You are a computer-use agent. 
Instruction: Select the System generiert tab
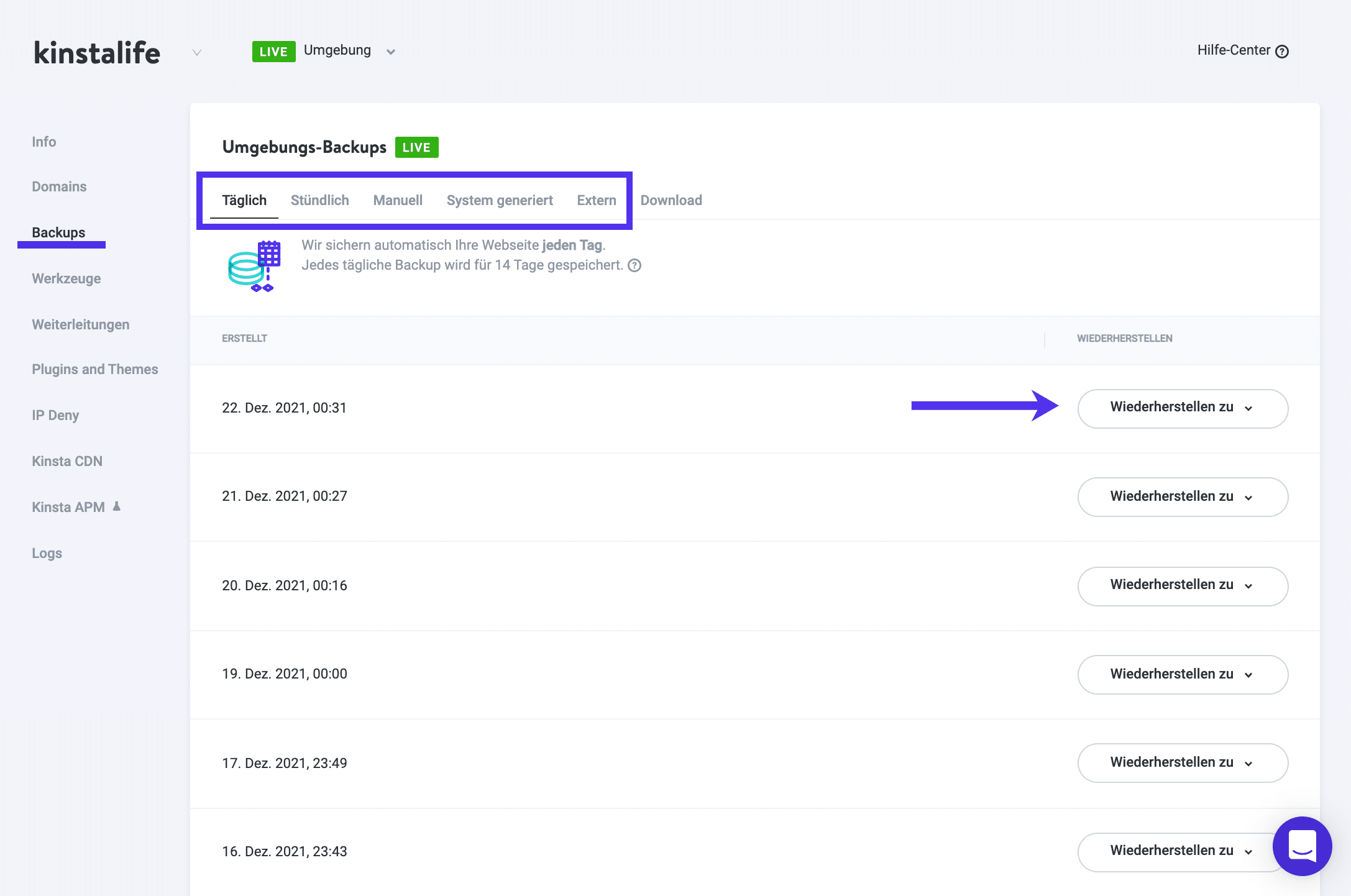click(x=500, y=199)
